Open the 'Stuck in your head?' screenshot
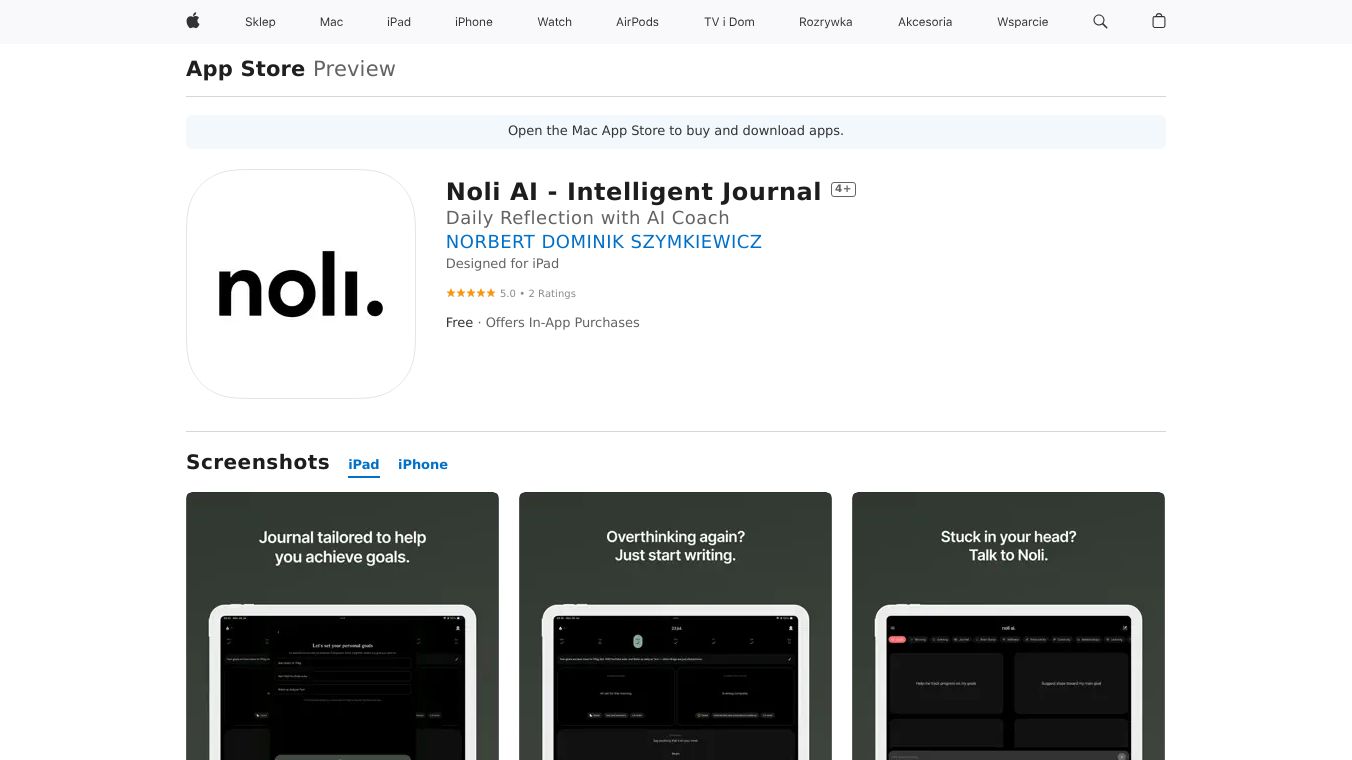Image resolution: width=1352 pixels, height=760 pixels. pyautogui.click(x=1008, y=626)
